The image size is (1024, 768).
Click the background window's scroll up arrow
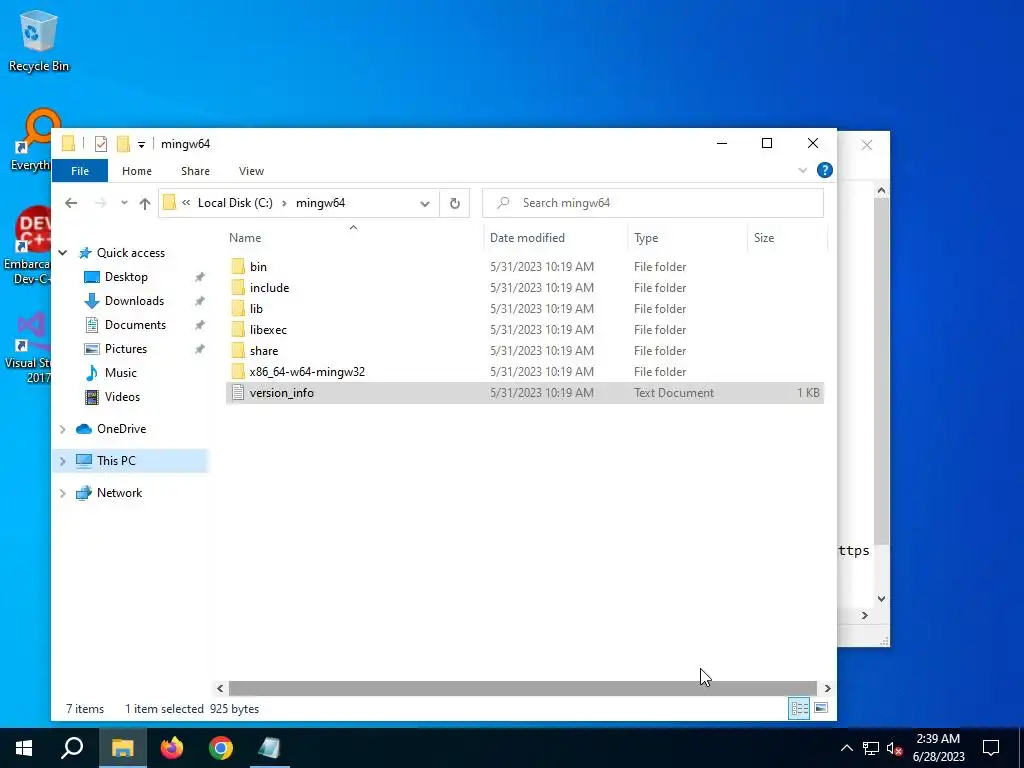882,191
